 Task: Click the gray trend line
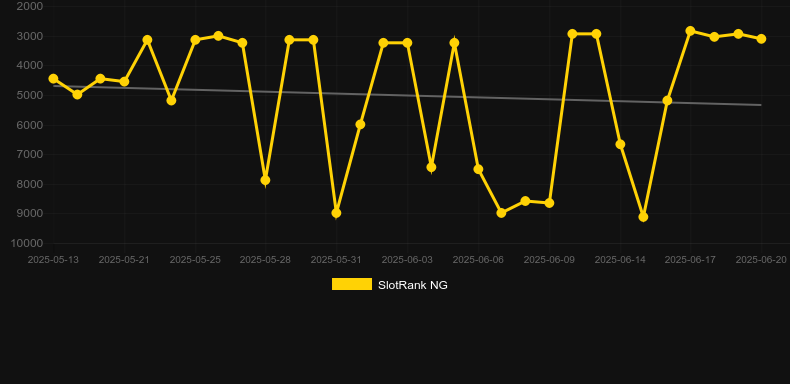point(407,95)
